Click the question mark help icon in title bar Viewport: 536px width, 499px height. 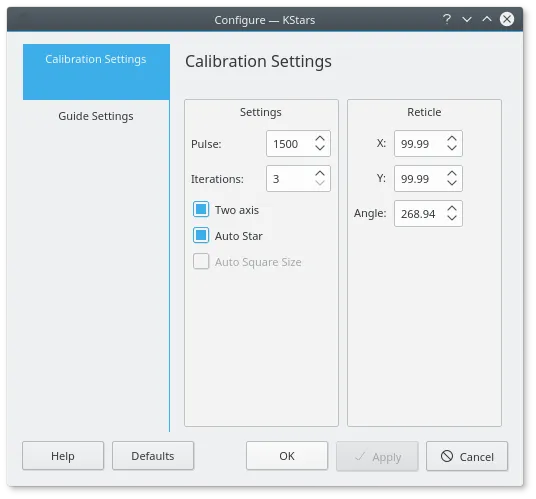[x=447, y=19]
